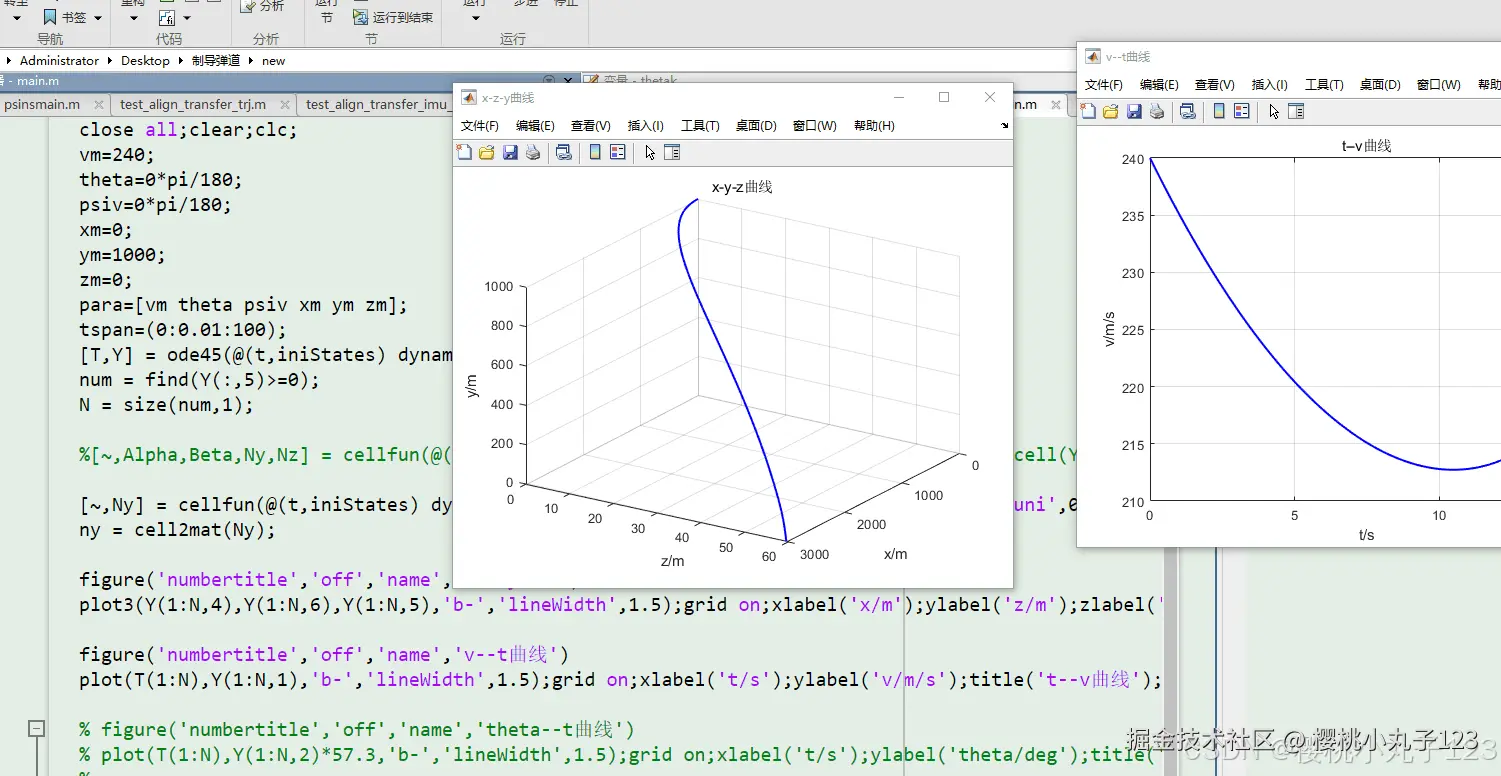Open 桌面(D) menu in x-z-y figure
This screenshot has height=776, width=1501.
(756, 126)
